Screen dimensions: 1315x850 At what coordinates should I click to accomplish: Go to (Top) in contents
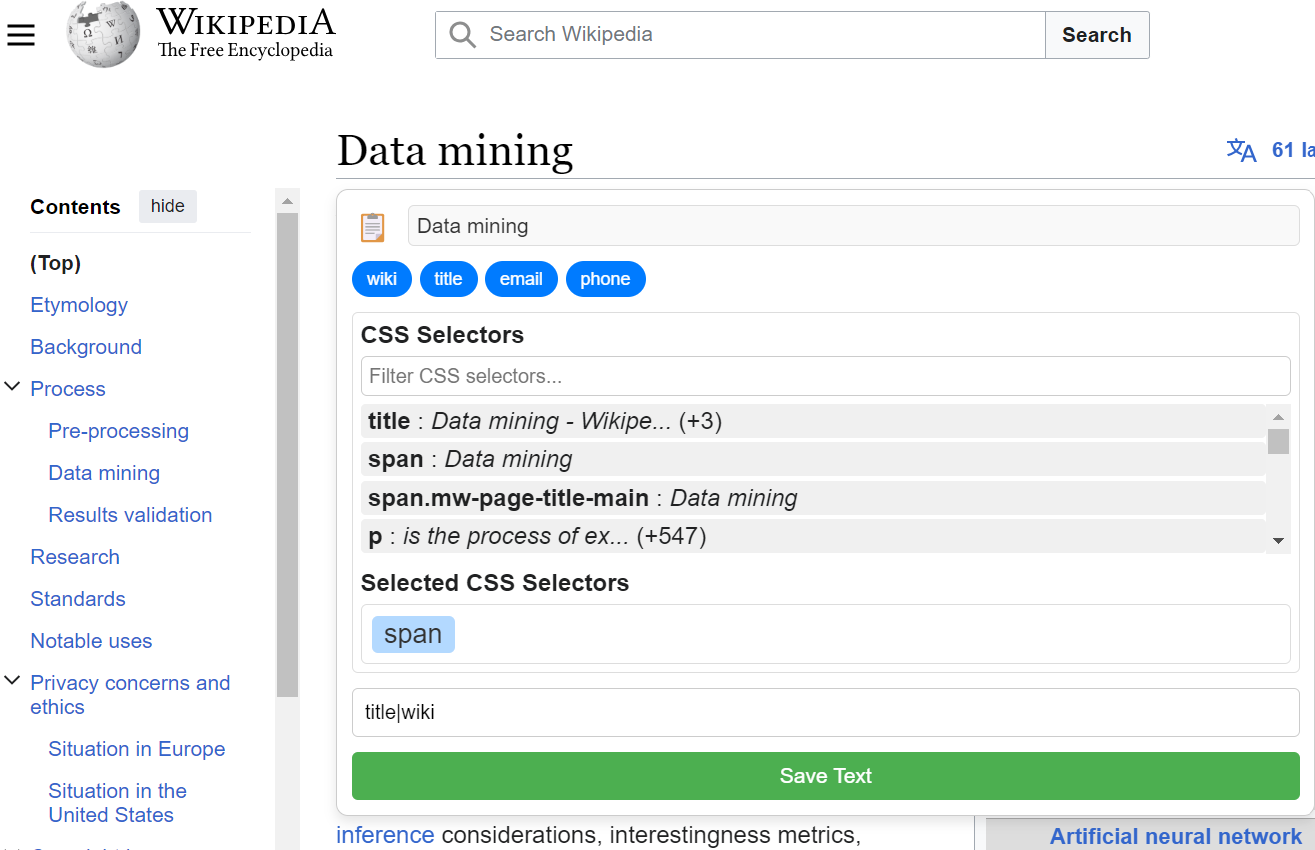point(56,263)
